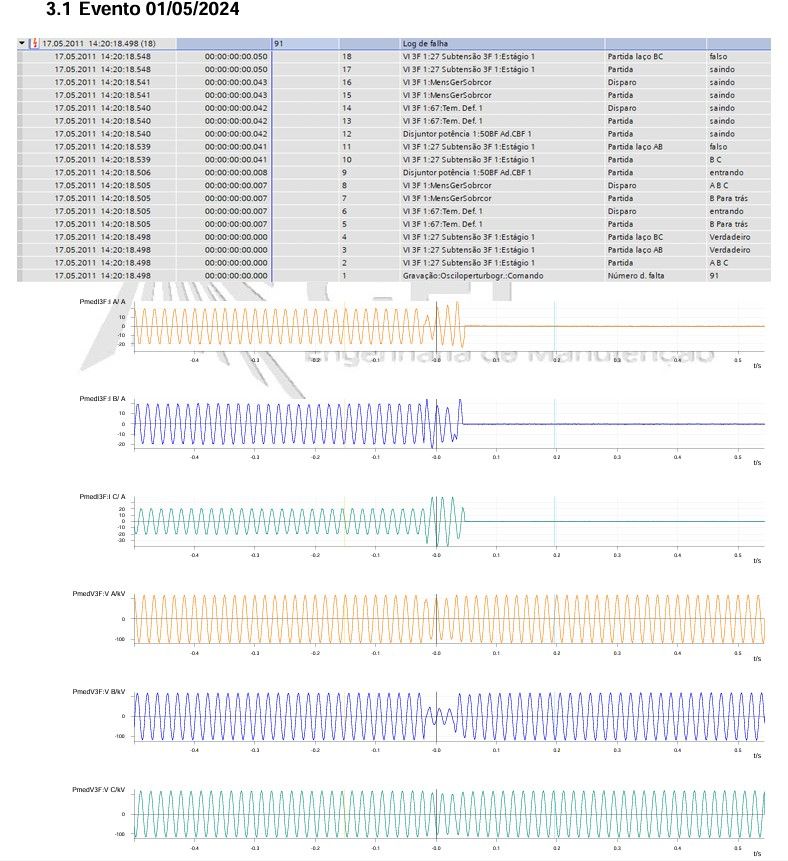Select the 'PmedI3F:I B/ A' chart label
Image resolution: width=788 pixels, height=861 pixels.
coord(102,399)
